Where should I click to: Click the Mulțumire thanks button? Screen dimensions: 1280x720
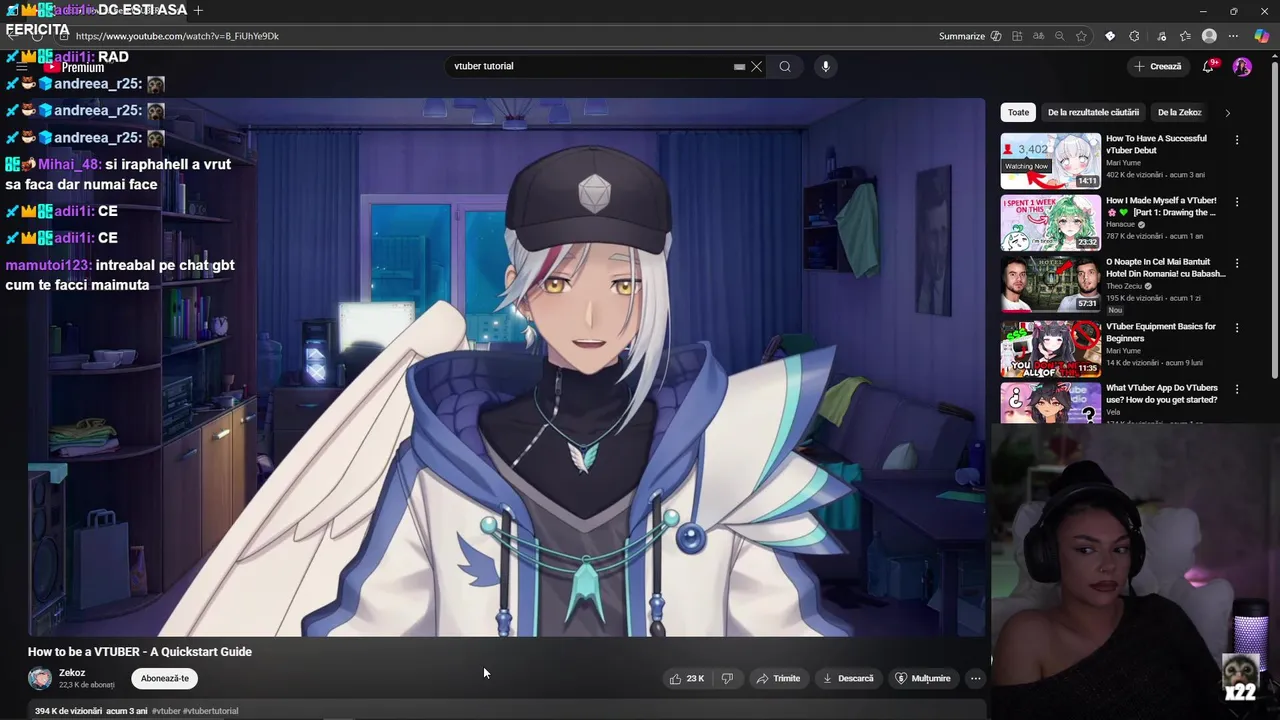tap(922, 678)
